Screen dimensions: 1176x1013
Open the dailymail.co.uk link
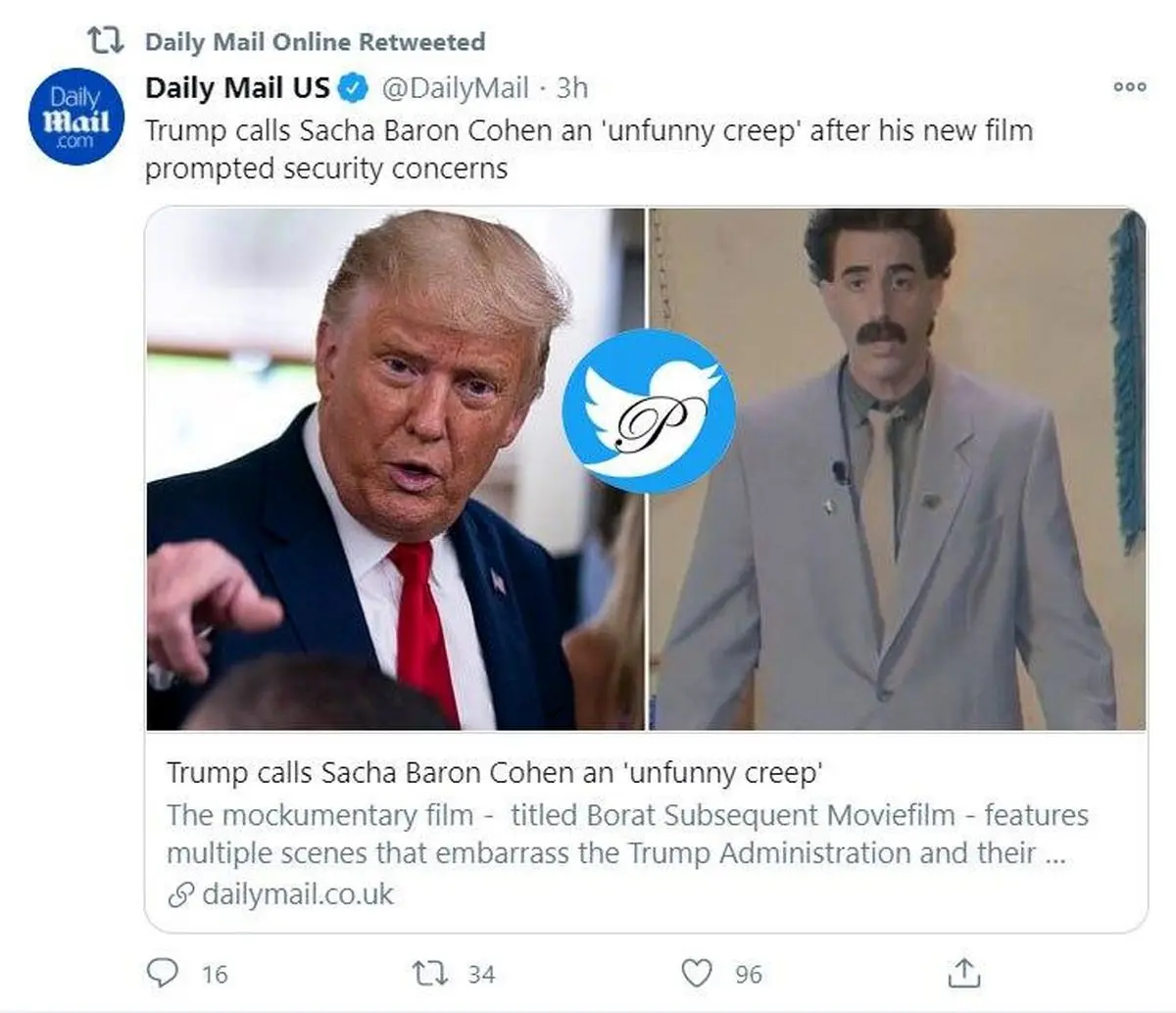click(297, 894)
